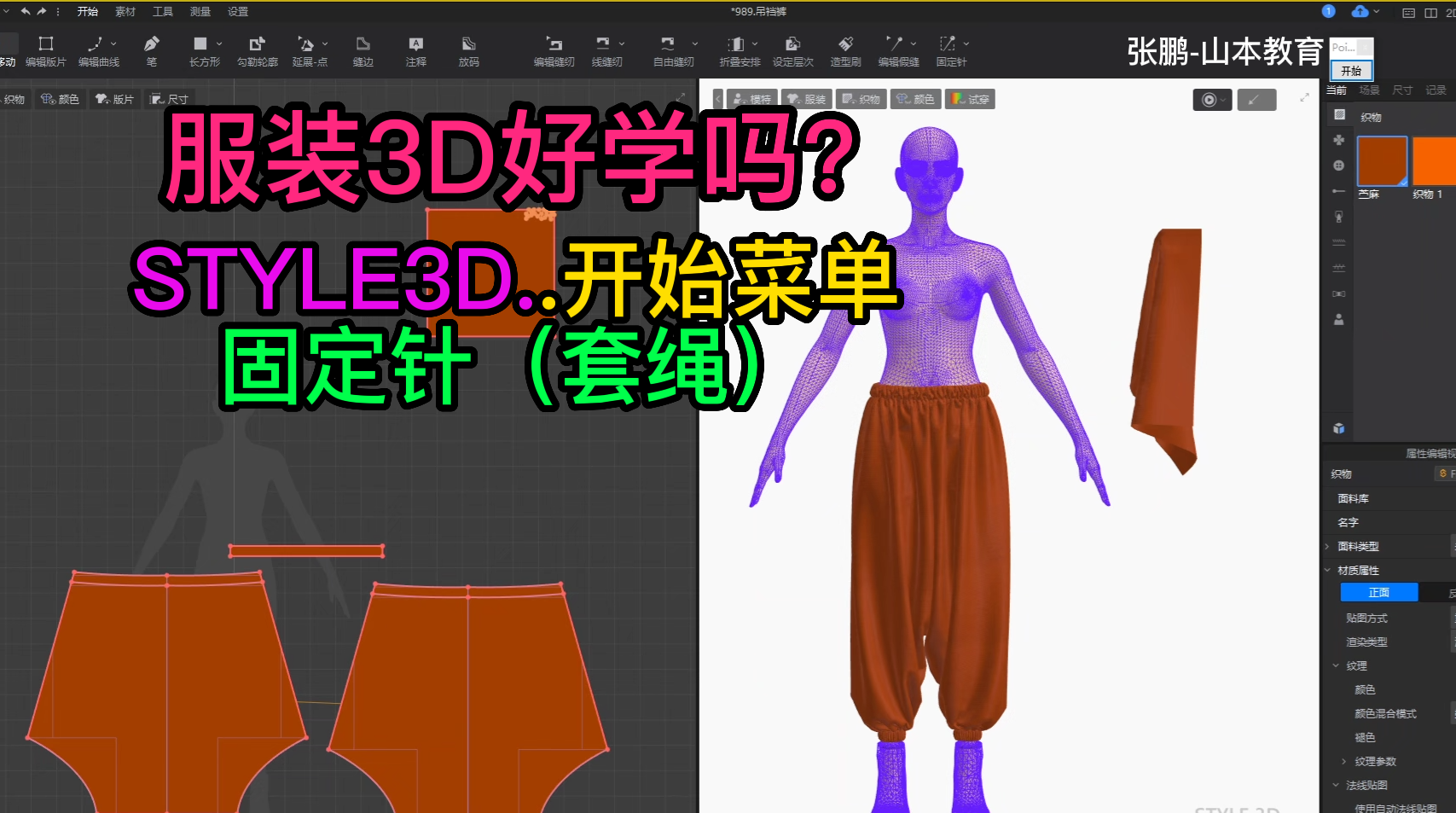
Task: Toggle 模特 visibility in 3D window
Action: pos(752,99)
